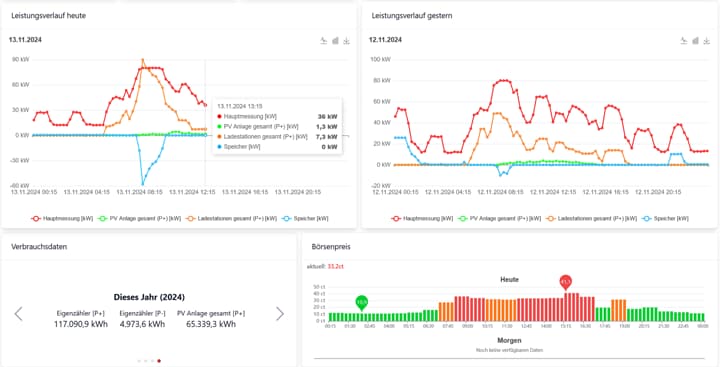Toggle Ladestationen gesamt in yesterday's legend
This screenshot has height=367, width=720.
click(591, 219)
